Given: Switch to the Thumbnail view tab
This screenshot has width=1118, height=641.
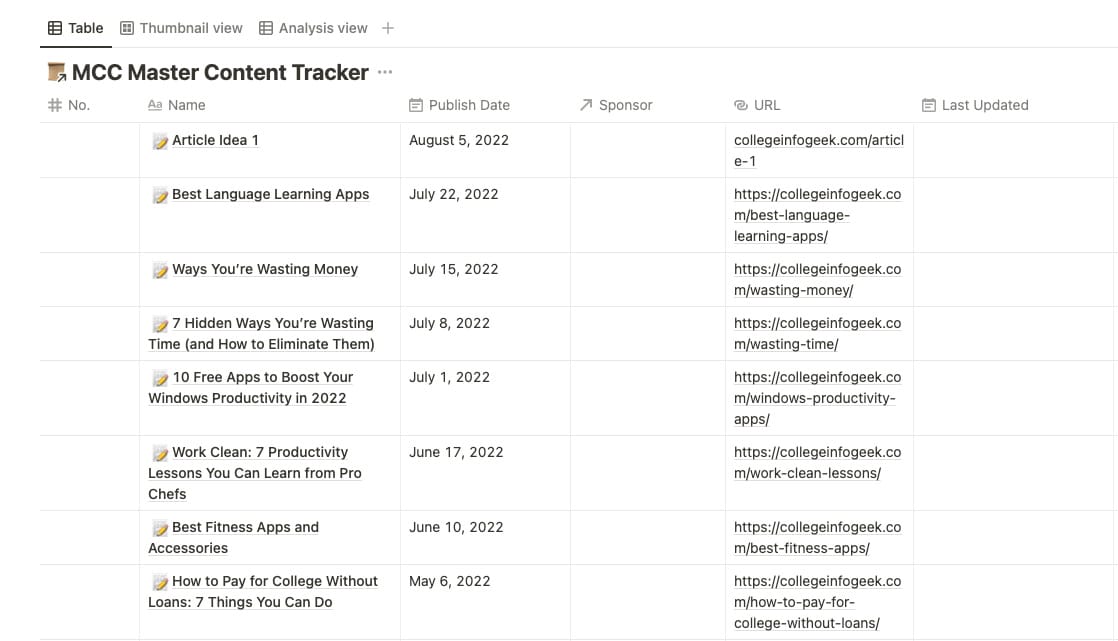Looking at the screenshot, I should (x=191, y=27).
